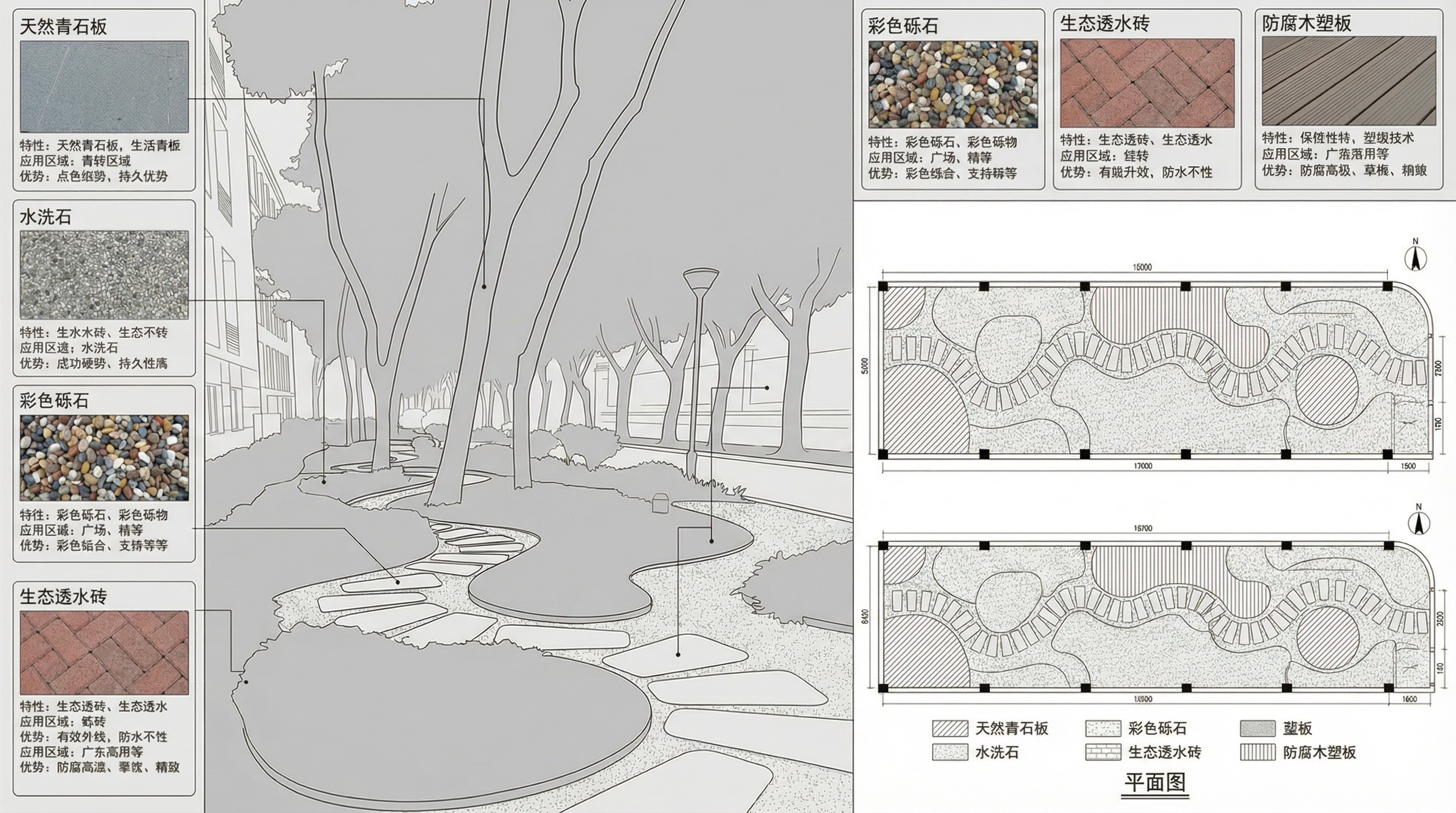The image size is (1456, 813).
Task: Click the 水洗石 title in the left card
Action: pyautogui.click(x=46, y=216)
